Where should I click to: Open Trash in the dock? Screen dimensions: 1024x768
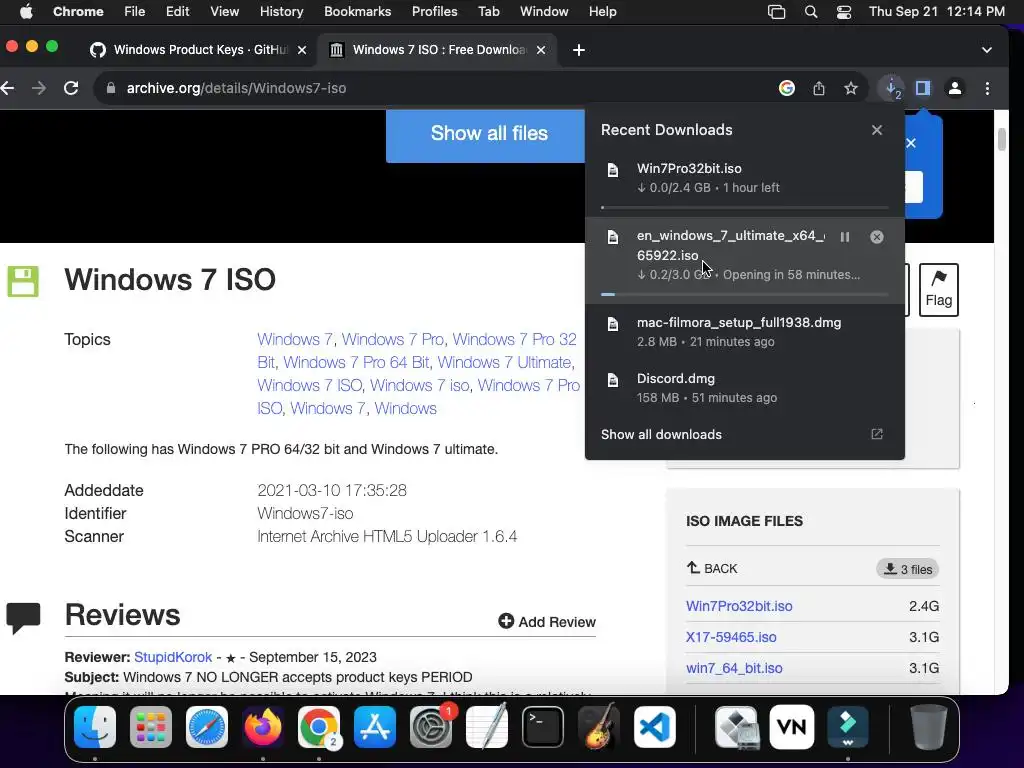pyautogui.click(x=929, y=727)
